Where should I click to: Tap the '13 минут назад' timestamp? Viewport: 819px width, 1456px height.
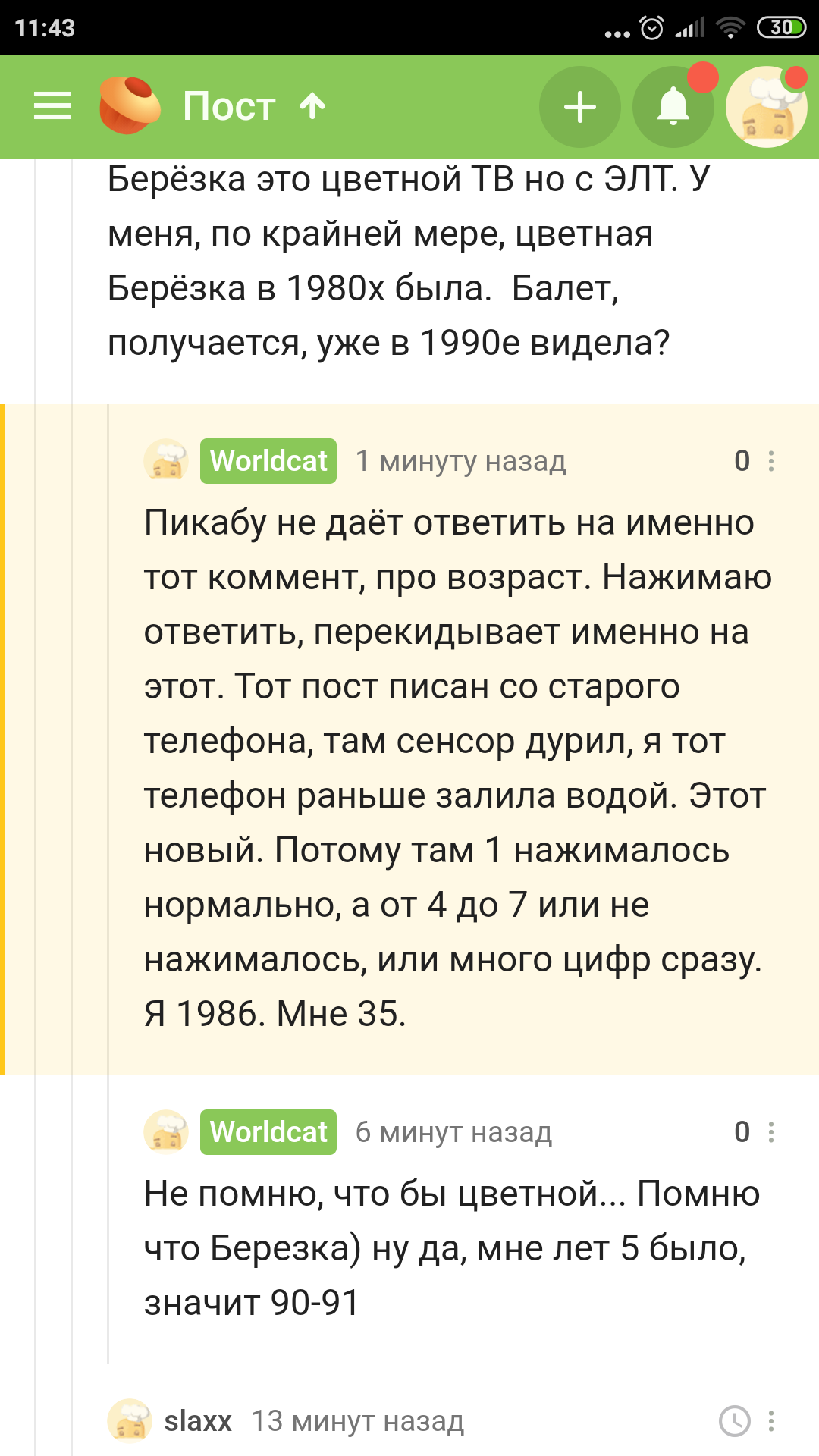pyautogui.click(x=357, y=1421)
